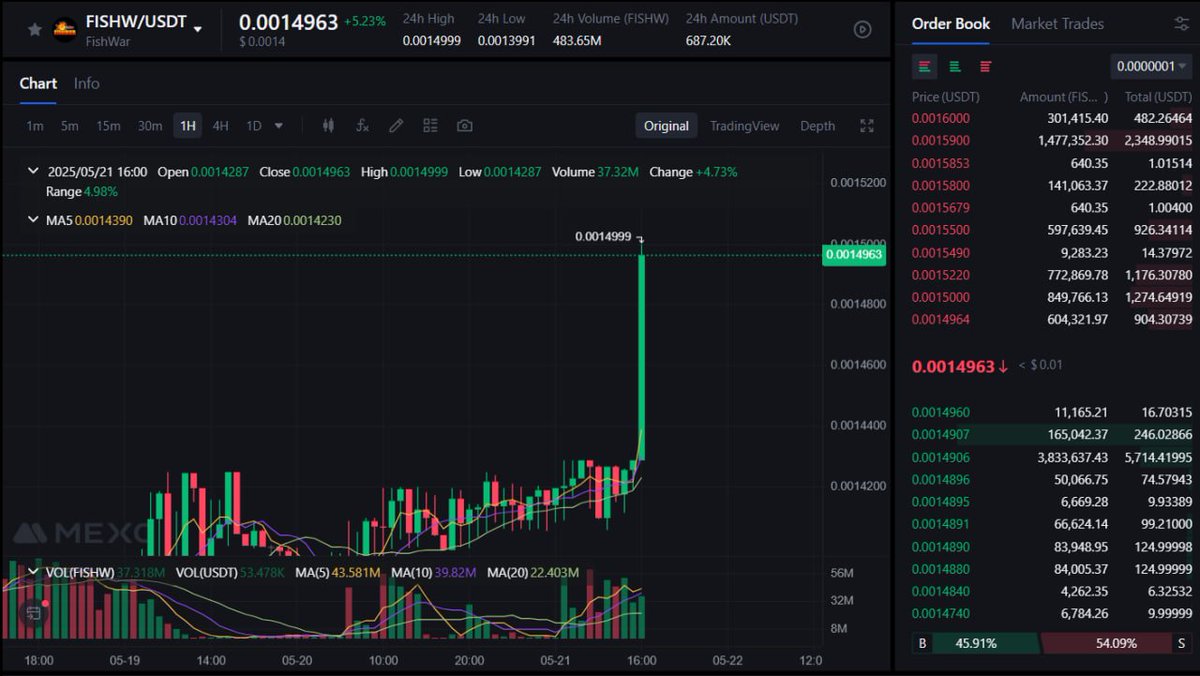This screenshot has width=1200, height=676.
Task: Click the current price tag 0.0014963 on axis
Action: (853, 255)
